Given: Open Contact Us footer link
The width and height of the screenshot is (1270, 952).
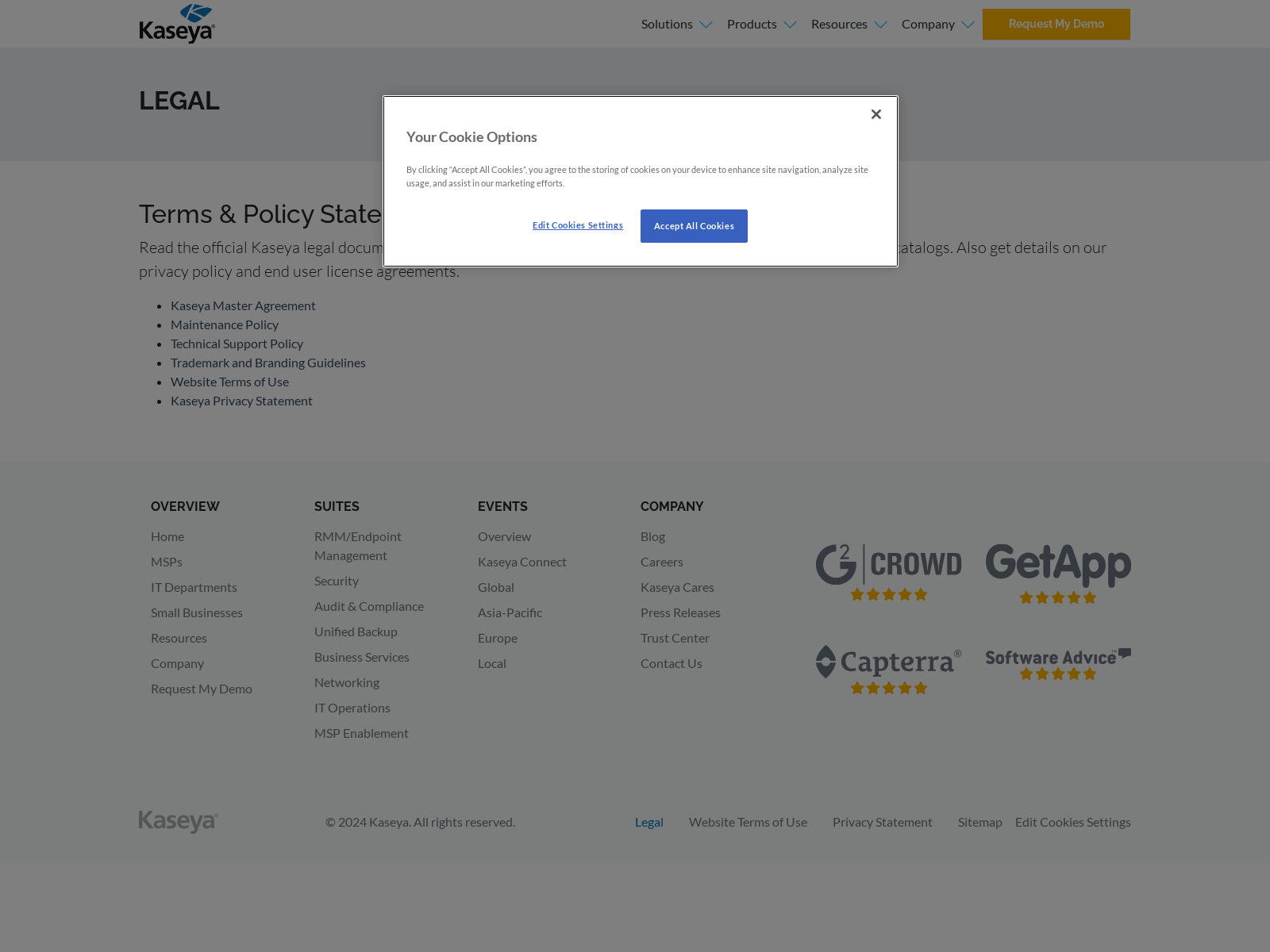Looking at the screenshot, I should pos(672,663).
